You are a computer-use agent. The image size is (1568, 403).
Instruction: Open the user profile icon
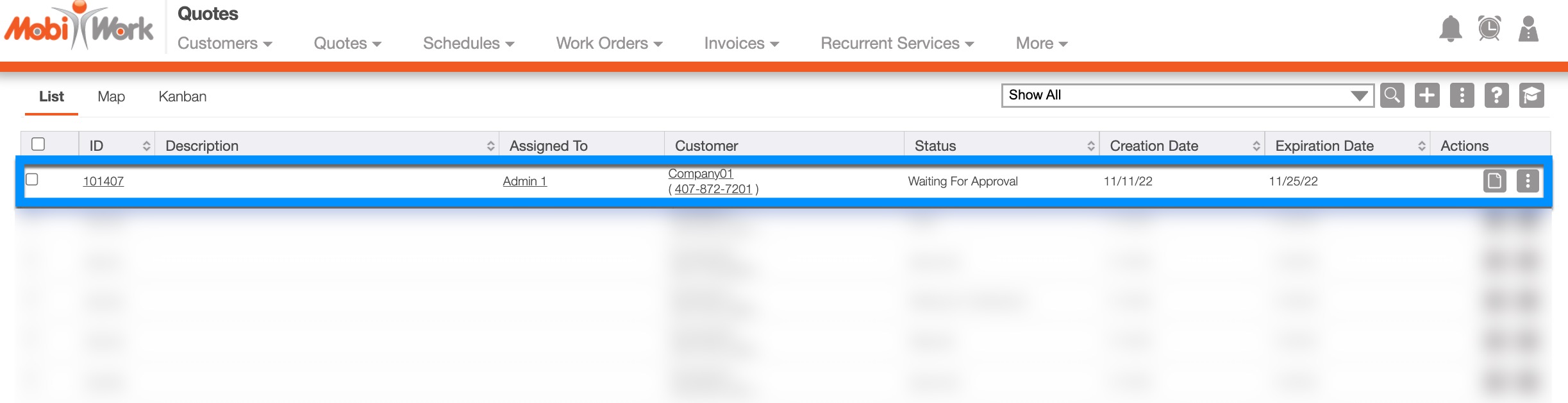[x=1528, y=29]
